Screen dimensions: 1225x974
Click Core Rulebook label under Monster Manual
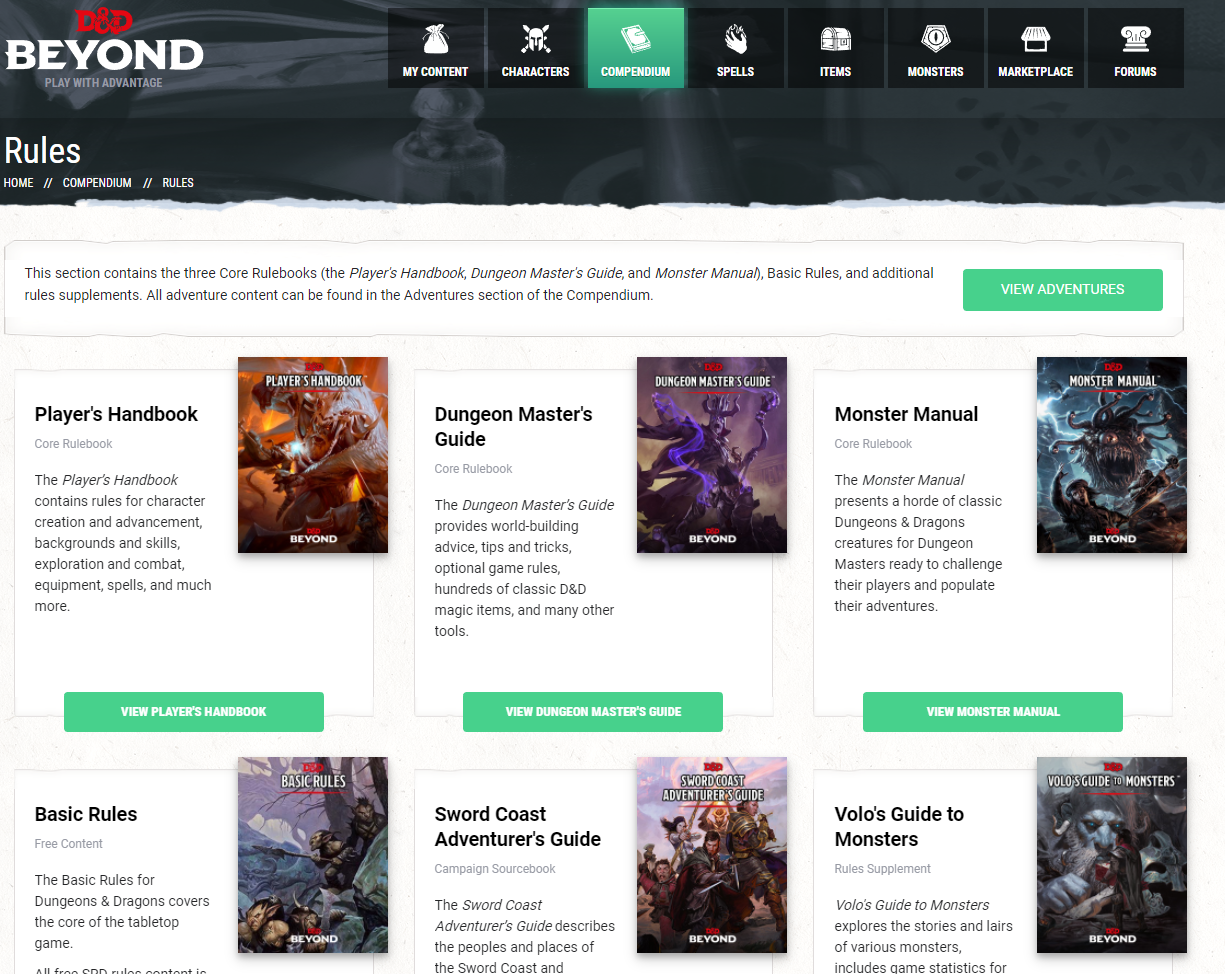click(x=873, y=444)
